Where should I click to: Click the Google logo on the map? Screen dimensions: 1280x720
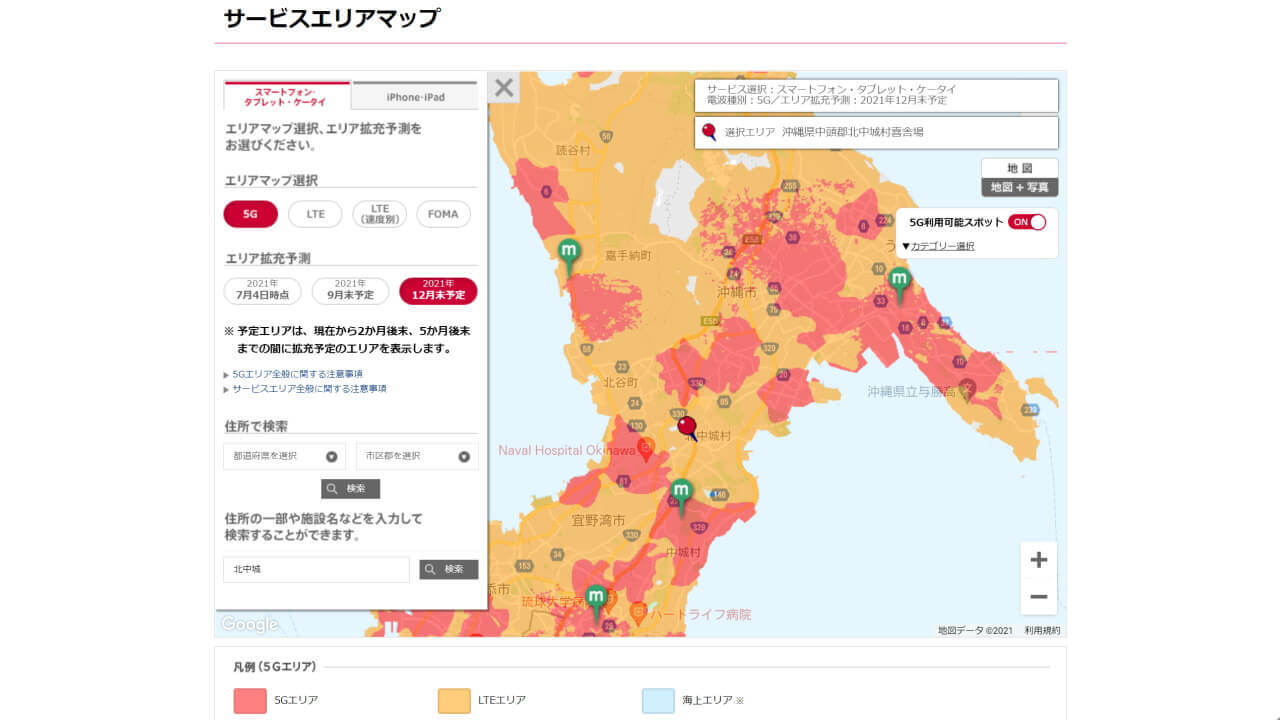[x=248, y=624]
